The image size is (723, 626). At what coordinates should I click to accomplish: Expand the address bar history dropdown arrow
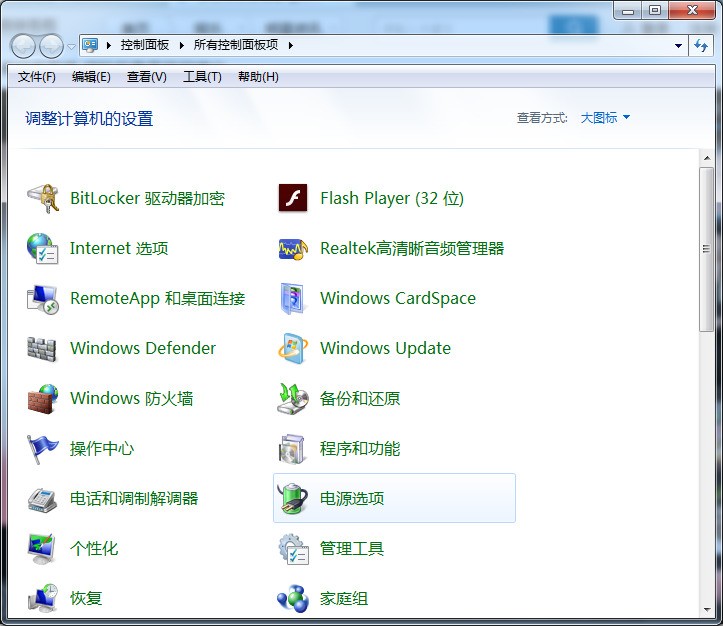click(x=678, y=46)
